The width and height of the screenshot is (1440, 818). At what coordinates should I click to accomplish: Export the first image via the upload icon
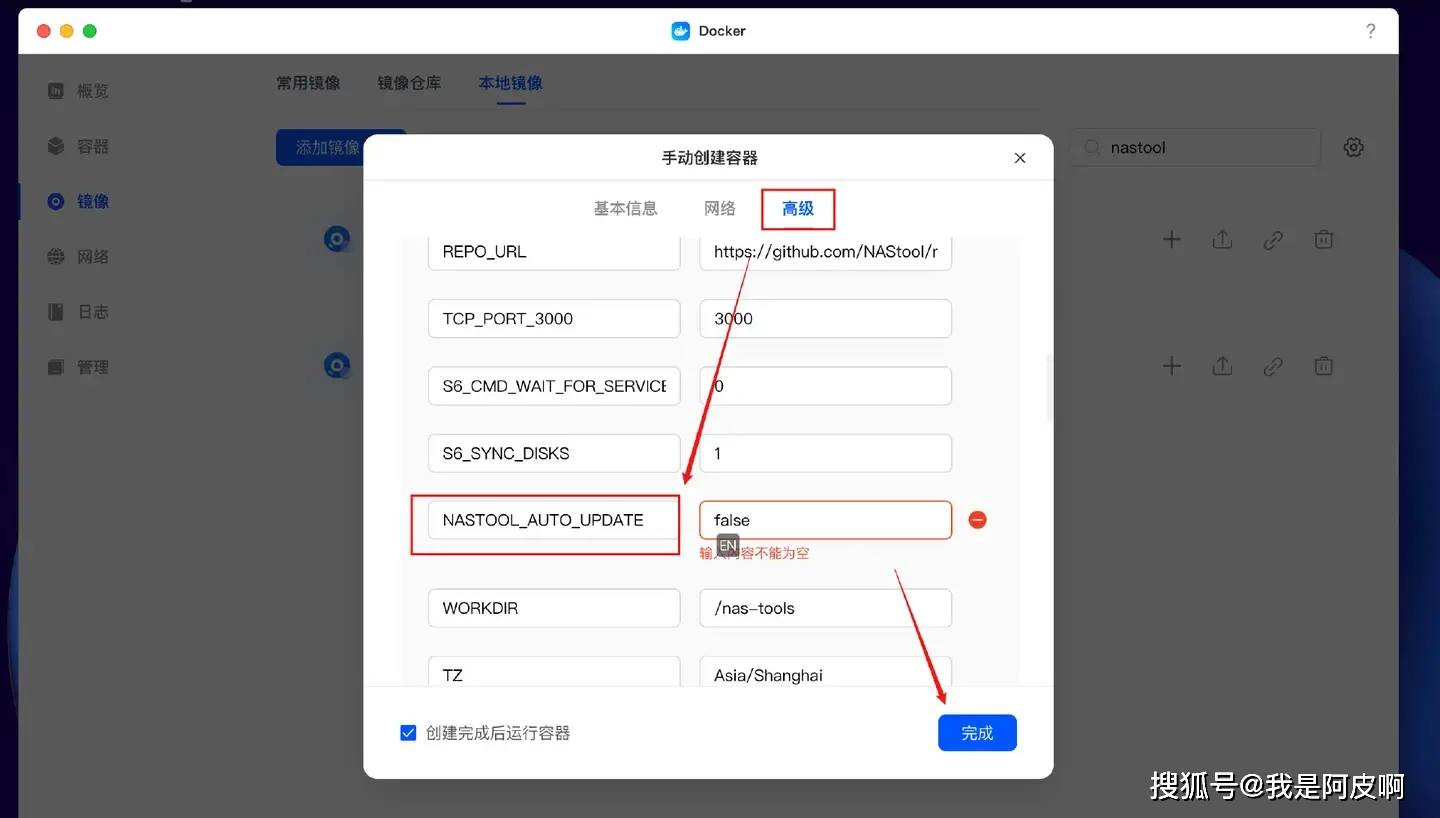(x=1222, y=239)
